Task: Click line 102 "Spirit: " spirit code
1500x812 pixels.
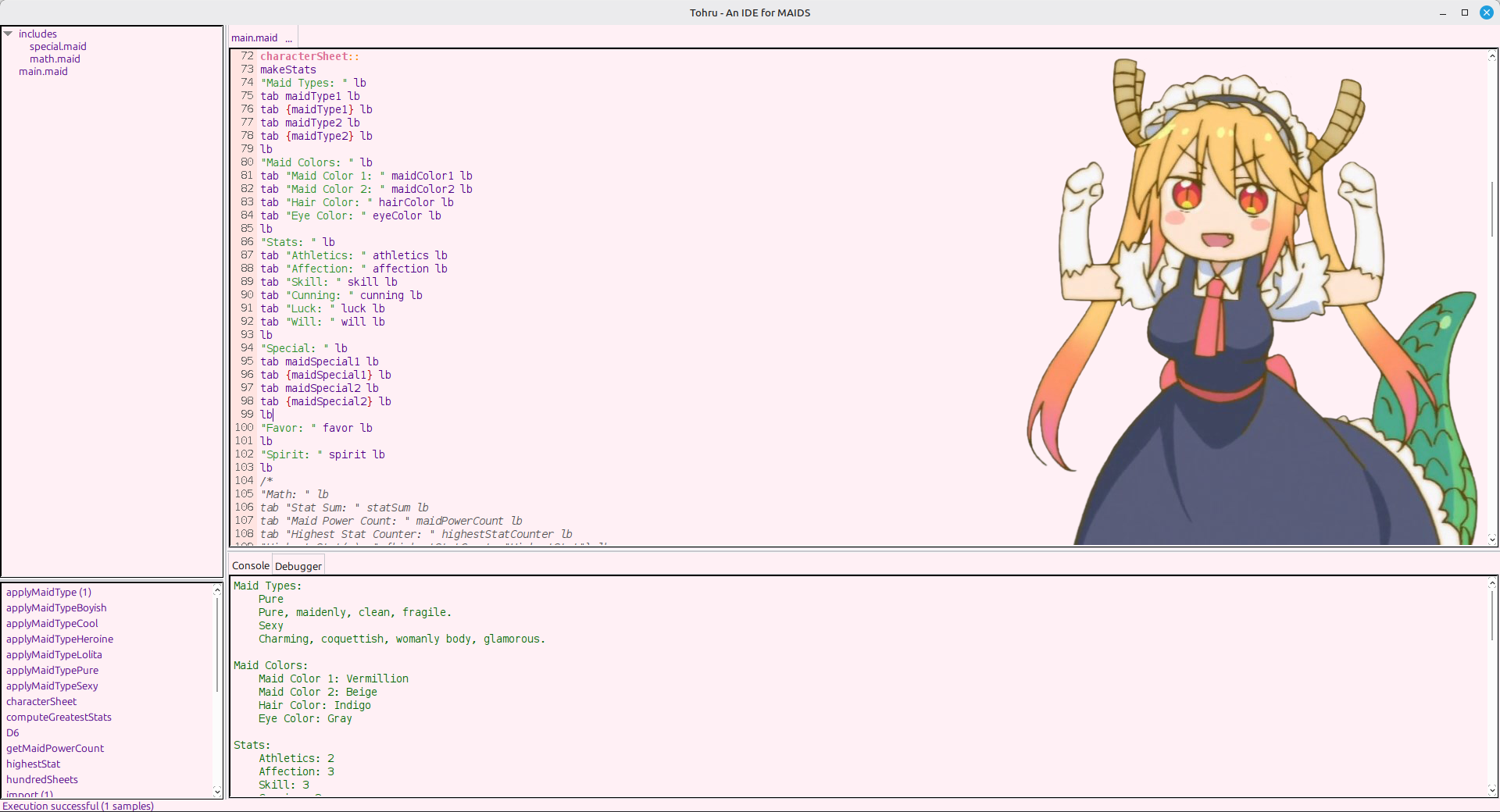Action: [323, 454]
